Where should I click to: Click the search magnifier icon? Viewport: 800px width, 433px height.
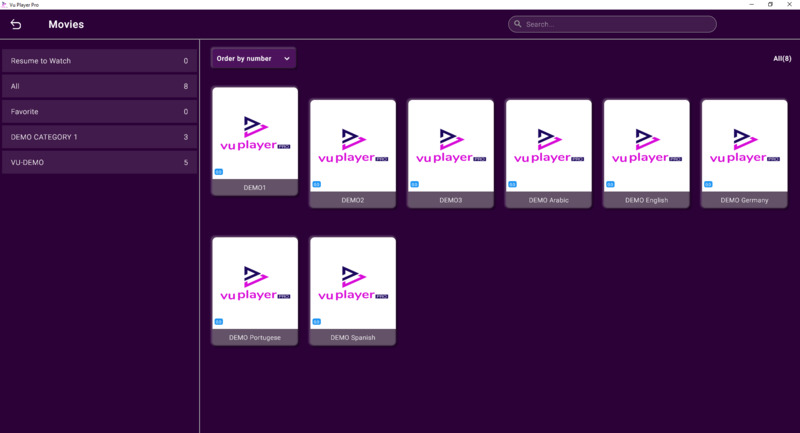(x=517, y=24)
